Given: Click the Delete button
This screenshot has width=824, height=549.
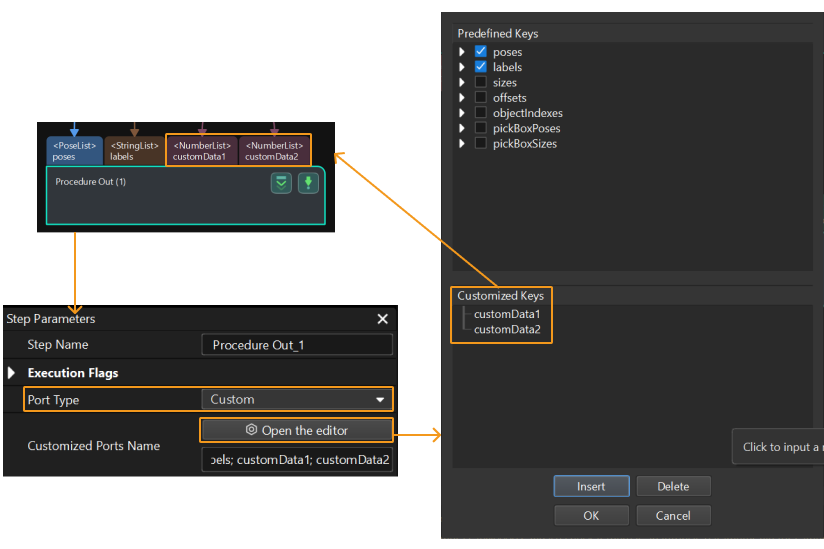Looking at the screenshot, I should (673, 486).
